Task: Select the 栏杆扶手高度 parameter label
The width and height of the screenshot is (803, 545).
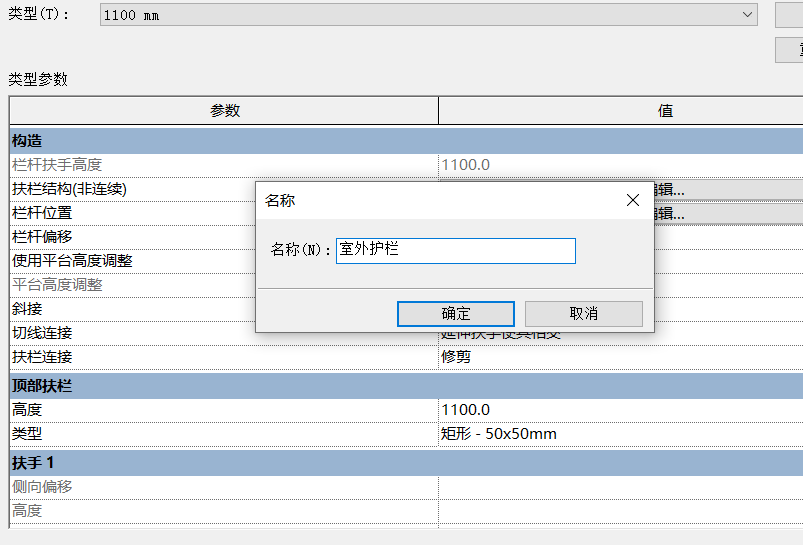Action: click(x=57, y=165)
